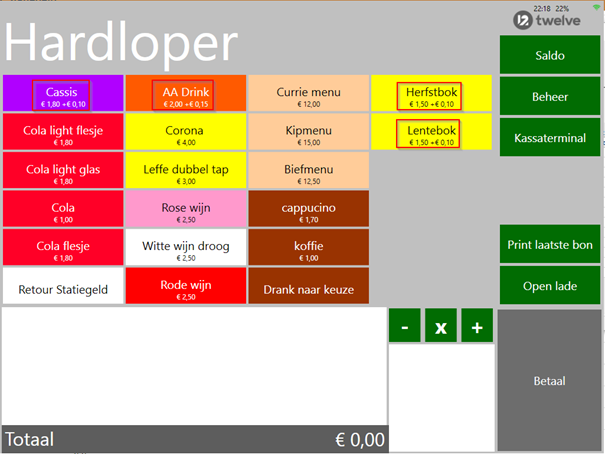Check the Wi-Fi status icon
The width and height of the screenshot is (605, 454).
pyautogui.click(x=598, y=7)
